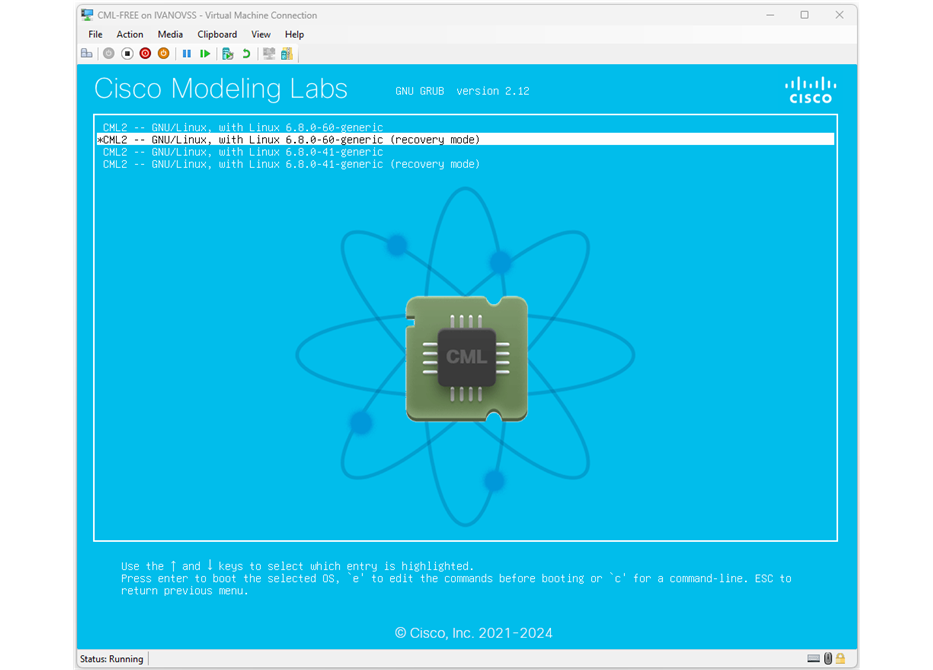Select GRUB entry 6.8.0-60-generic (non-recovery)
The image size is (933, 670).
point(465,127)
